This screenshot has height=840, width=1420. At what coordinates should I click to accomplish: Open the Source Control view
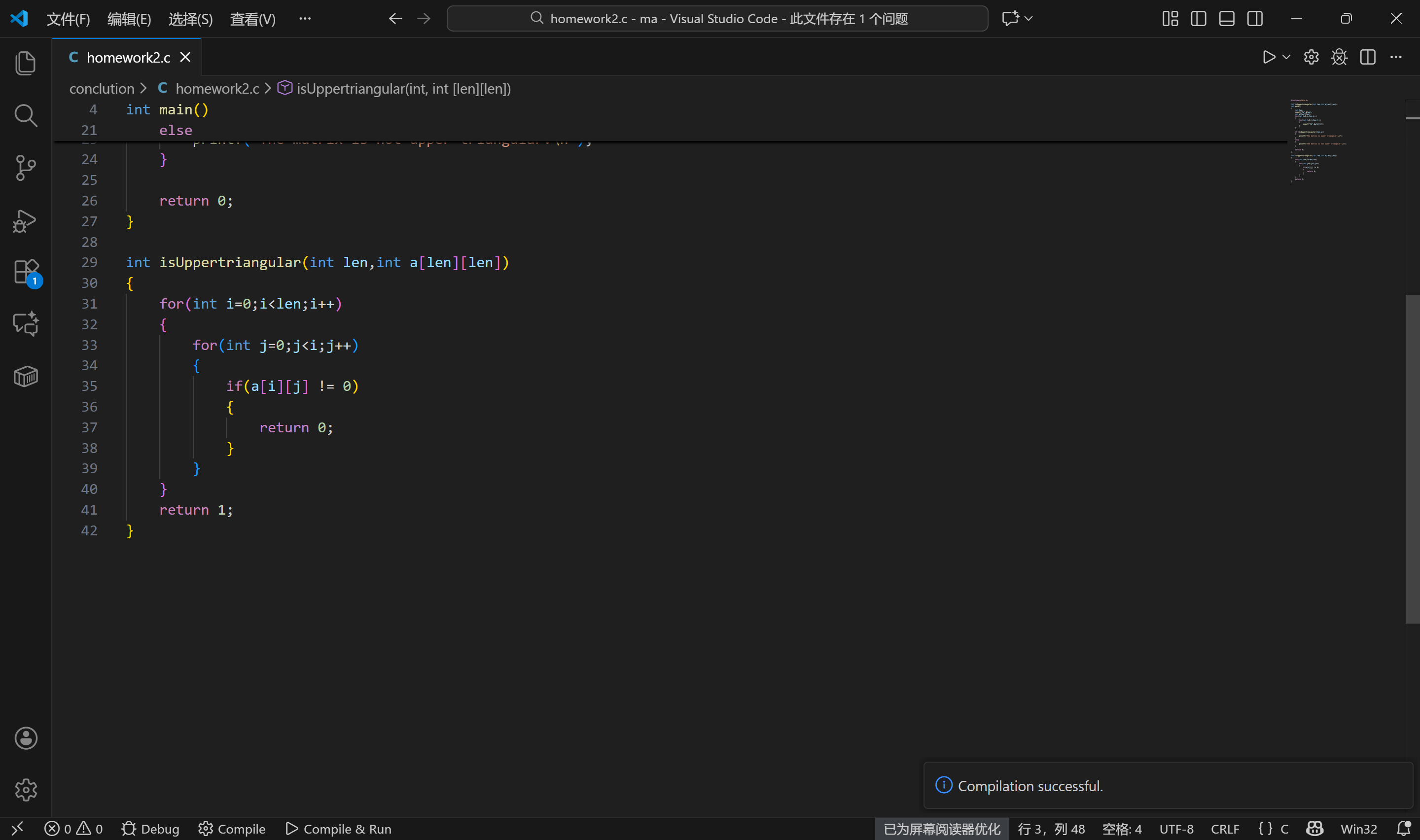pyautogui.click(x=26, y=168)
